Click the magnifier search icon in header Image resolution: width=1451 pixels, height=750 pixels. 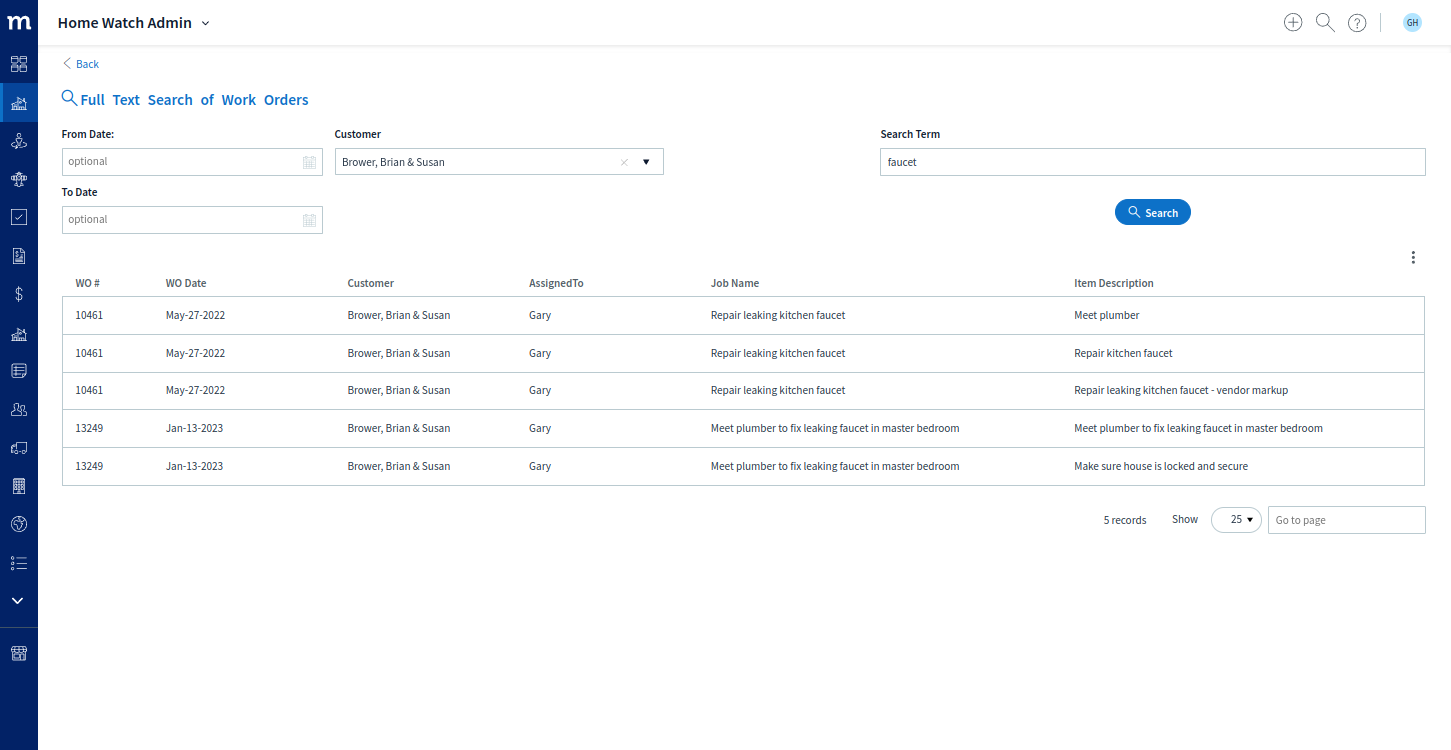tap(1325, 22)
